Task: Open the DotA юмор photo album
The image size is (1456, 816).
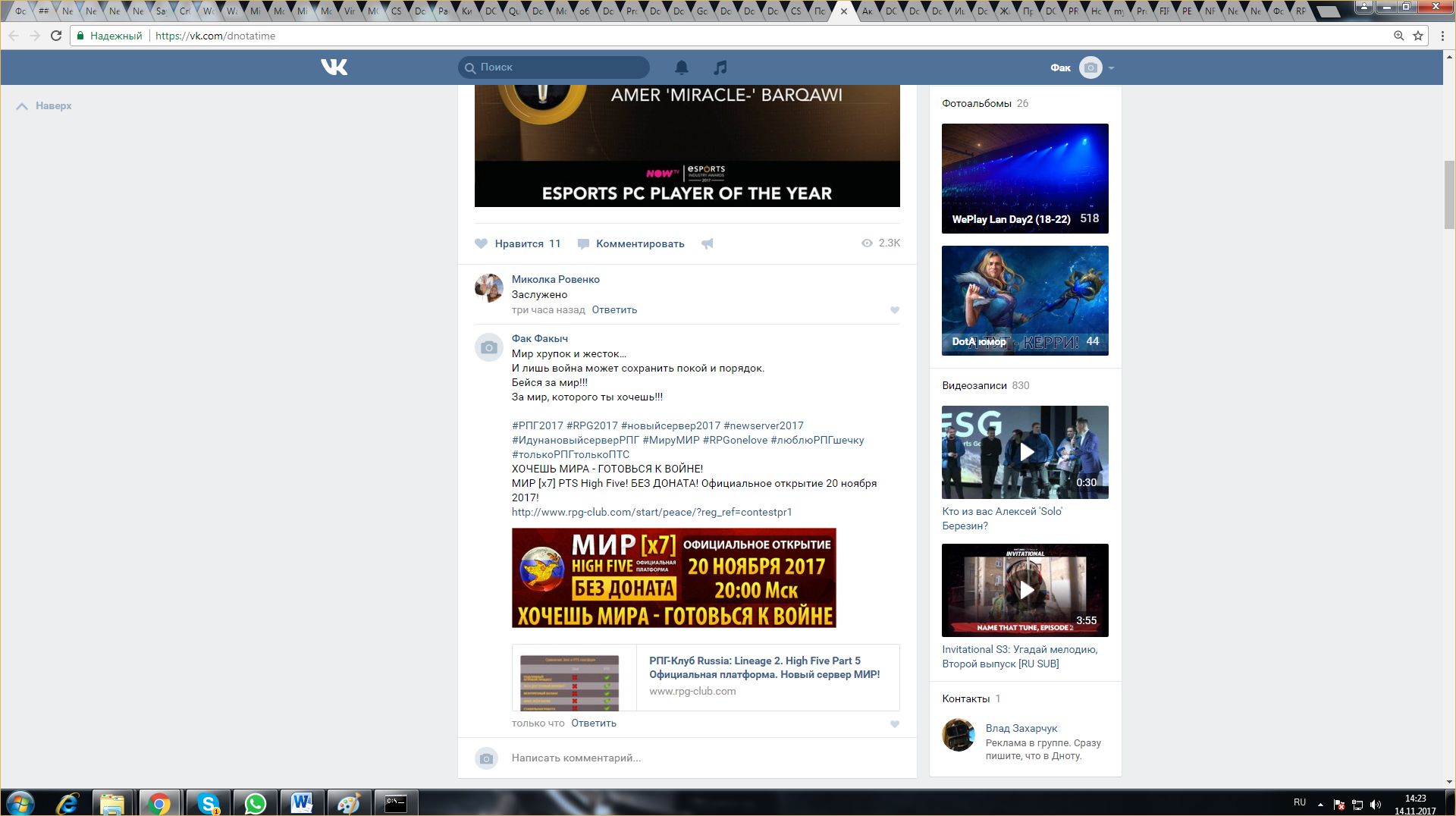Action: (1025, 300)
